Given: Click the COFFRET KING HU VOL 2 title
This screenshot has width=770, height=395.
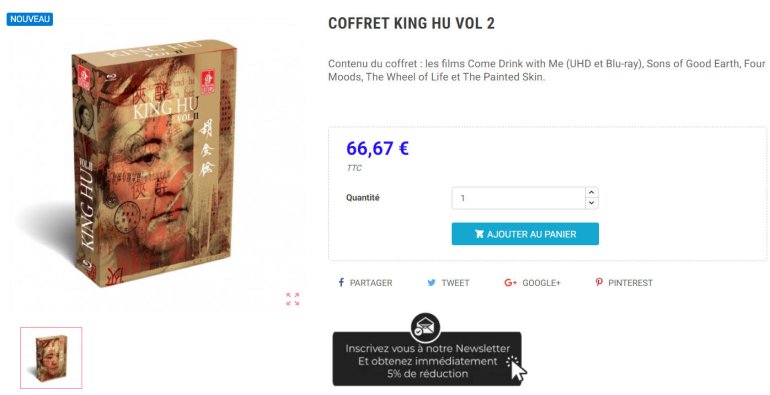Looking at the screenshot, I should click(411, 23).
